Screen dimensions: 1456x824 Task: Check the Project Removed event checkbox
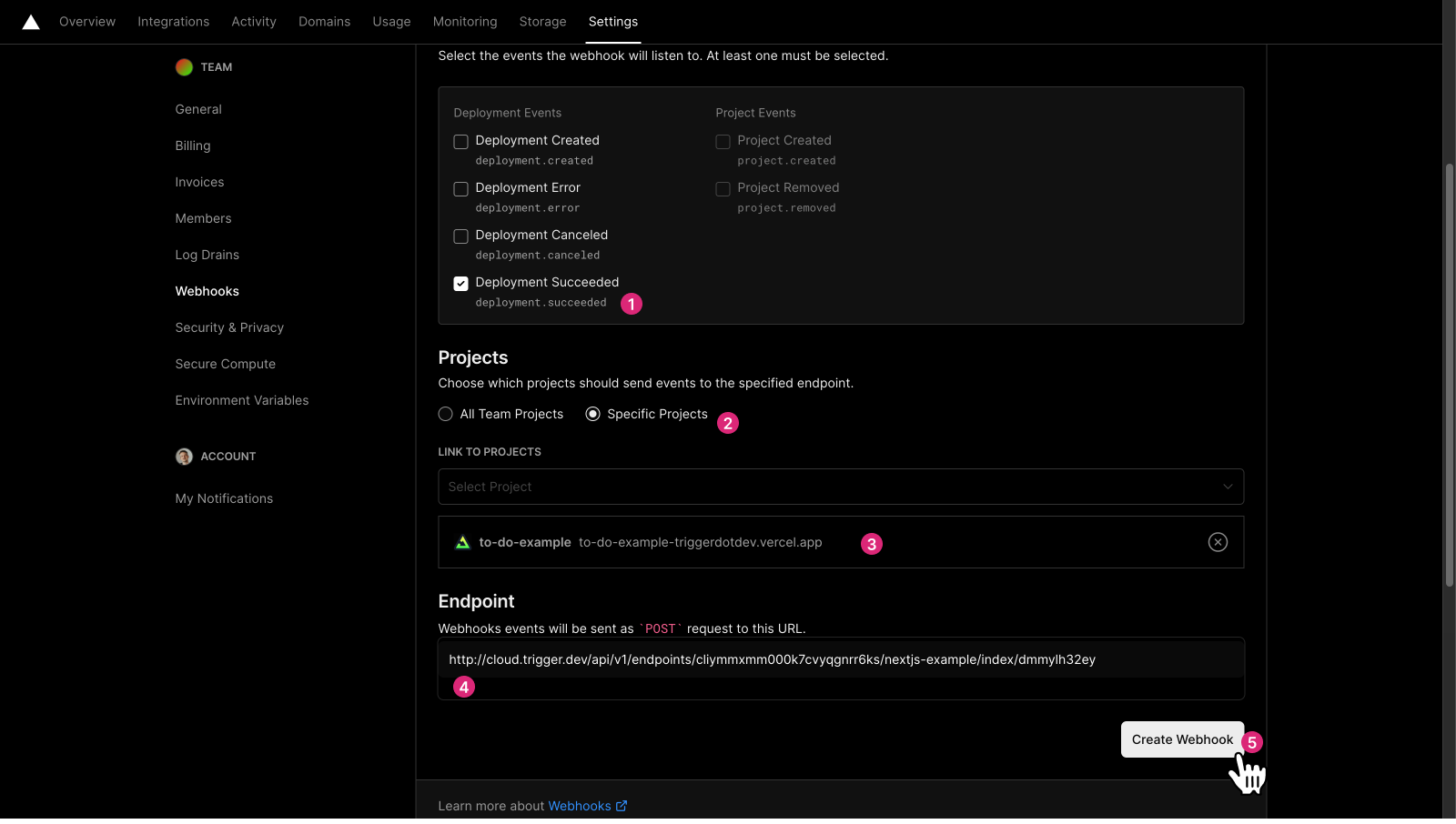pyautogui.click(x=723, y=189)
